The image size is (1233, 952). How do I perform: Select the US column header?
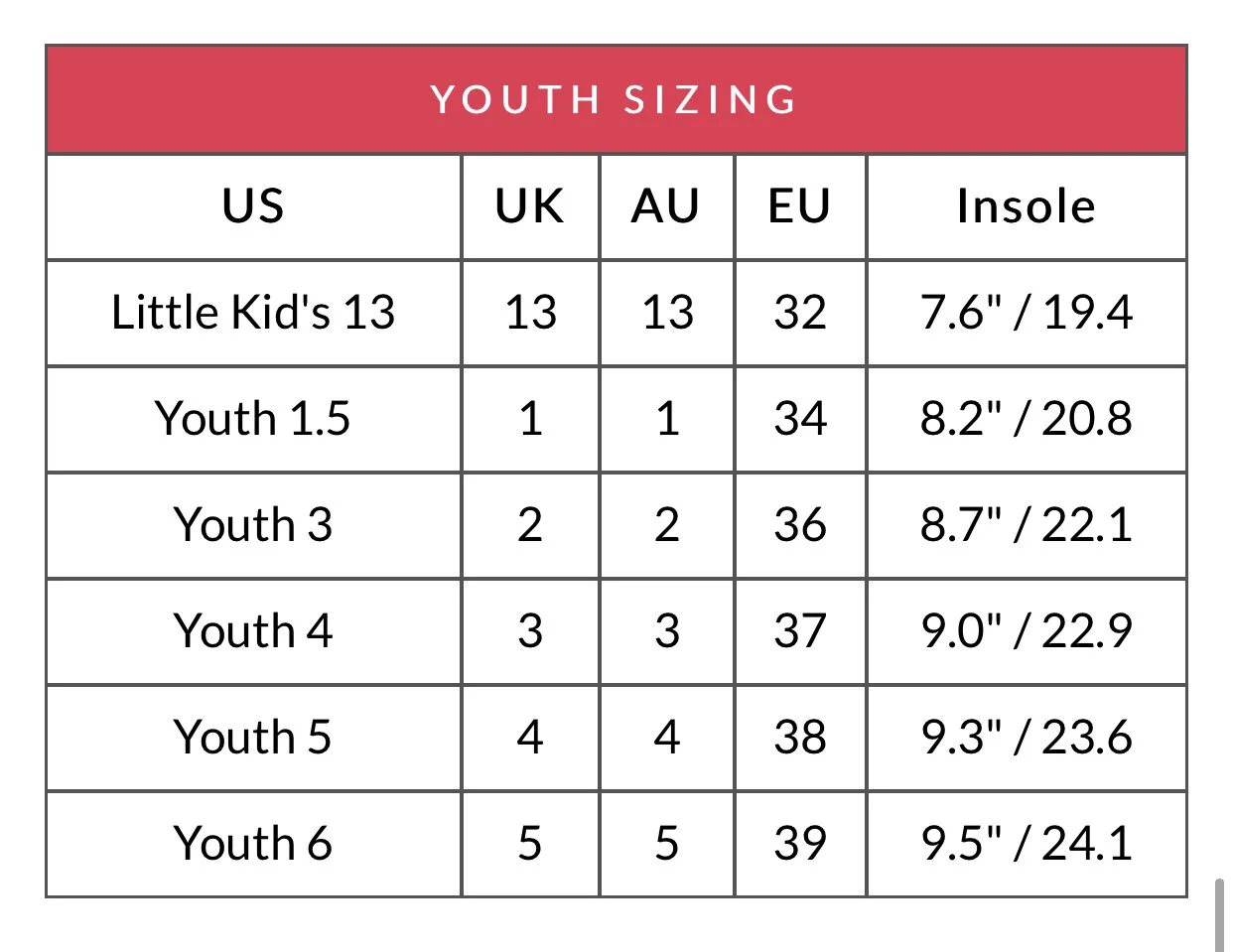(253, 206)
